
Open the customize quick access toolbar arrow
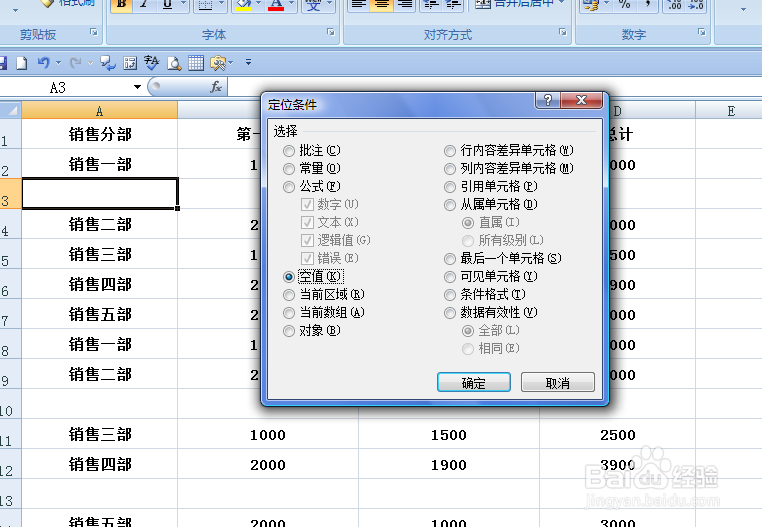pyautogui.click(x=248, y=62)
